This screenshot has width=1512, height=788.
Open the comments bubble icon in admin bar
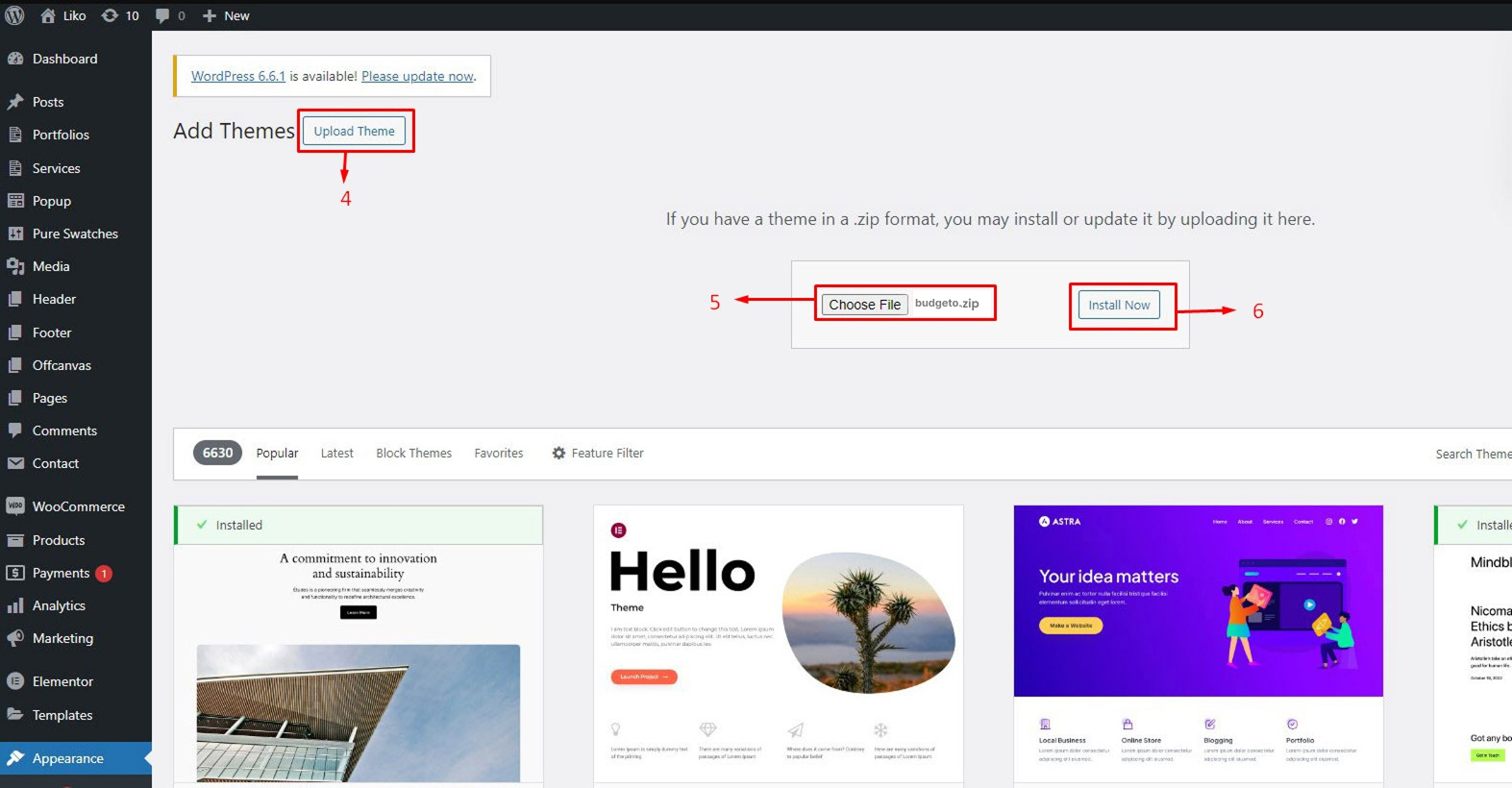pyautogui.click(x=162, y=15)
